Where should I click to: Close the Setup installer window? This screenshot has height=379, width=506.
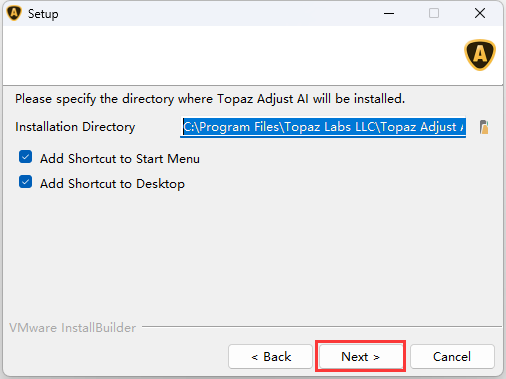pyautogui.click(x=480, y=13)
